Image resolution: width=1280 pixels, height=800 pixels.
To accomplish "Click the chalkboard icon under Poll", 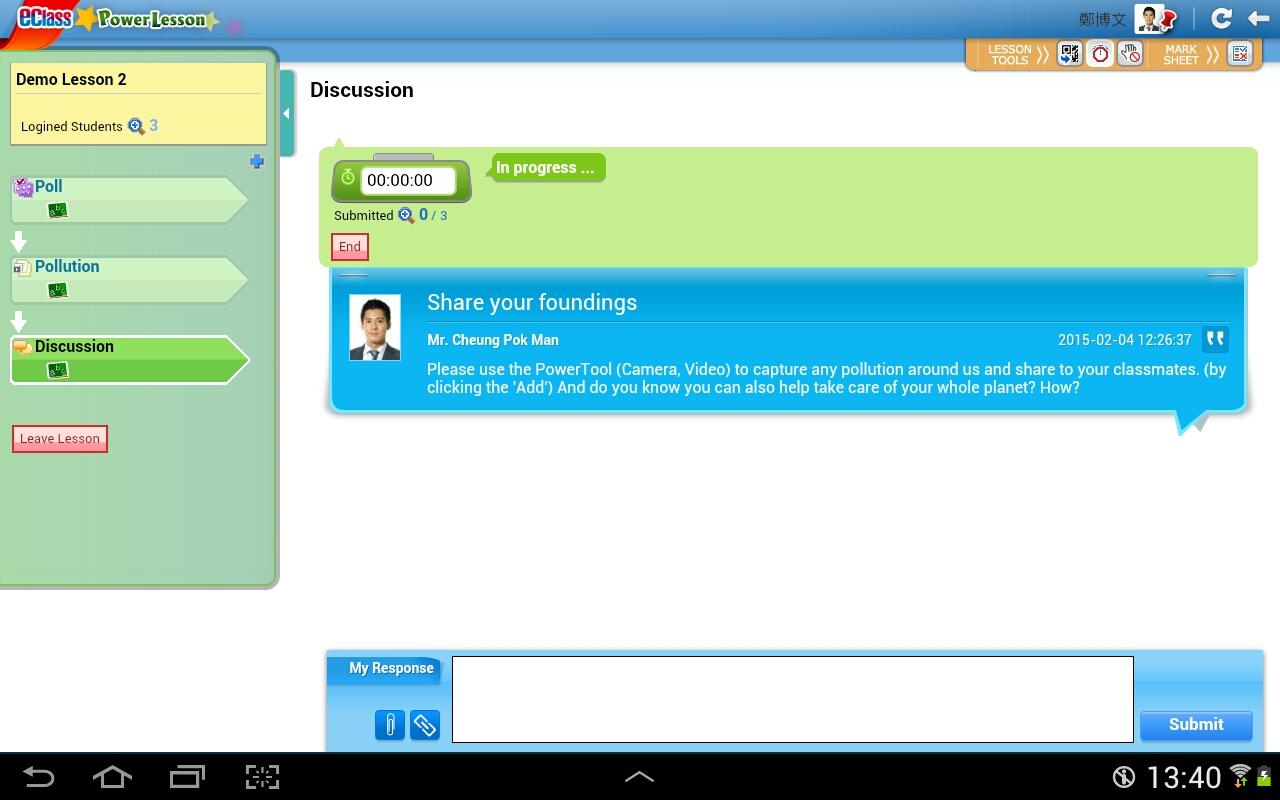I will click(58, 211).
